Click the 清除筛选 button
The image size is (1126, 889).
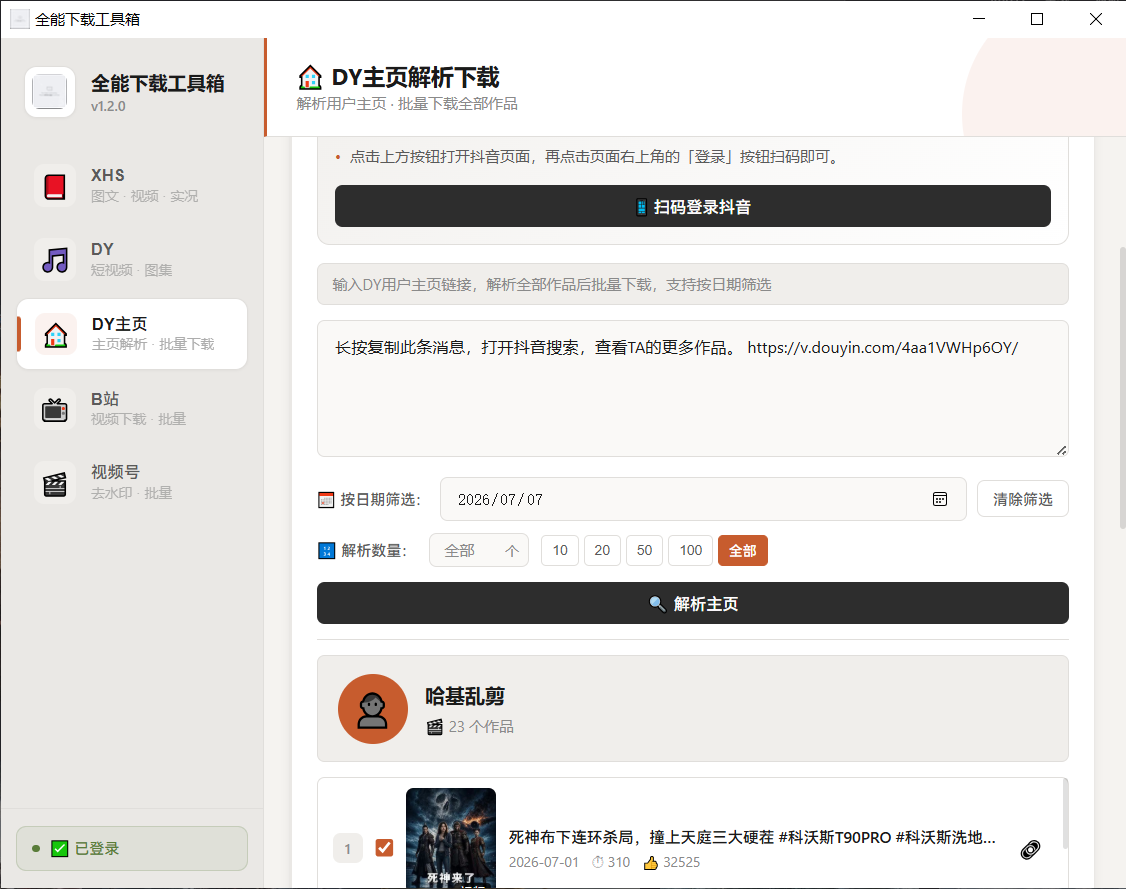(x=1023, y=499)
